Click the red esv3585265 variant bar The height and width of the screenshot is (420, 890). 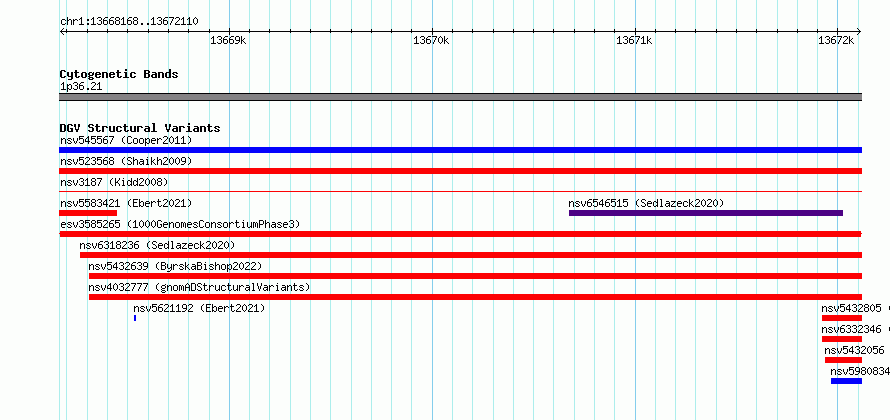[x=460, y=234]
